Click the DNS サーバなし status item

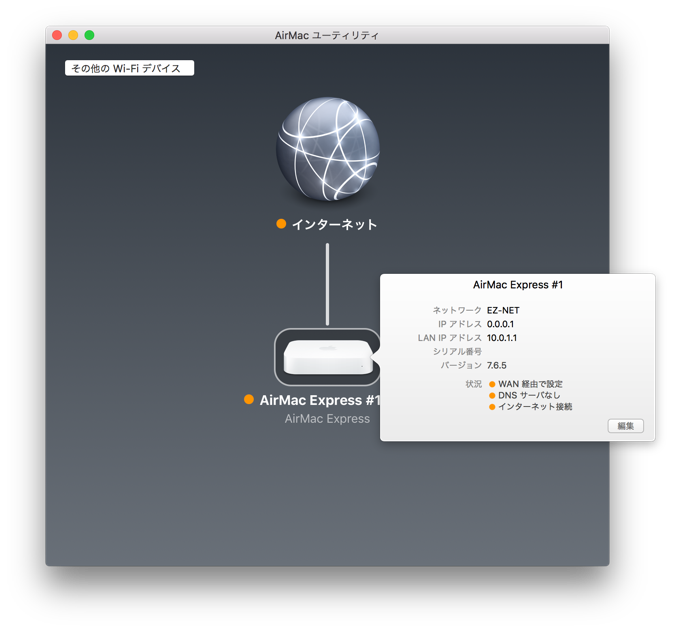point(529,396)
